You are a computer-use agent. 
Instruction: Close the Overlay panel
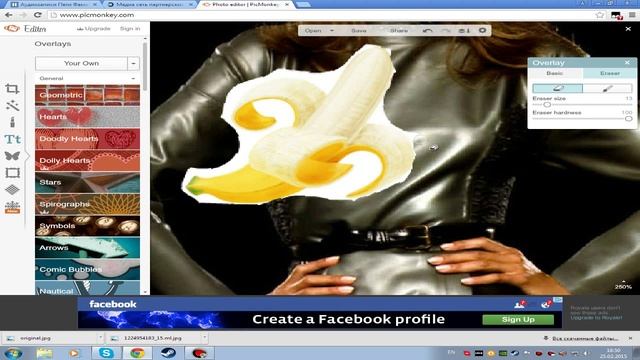tap(627, 62)
